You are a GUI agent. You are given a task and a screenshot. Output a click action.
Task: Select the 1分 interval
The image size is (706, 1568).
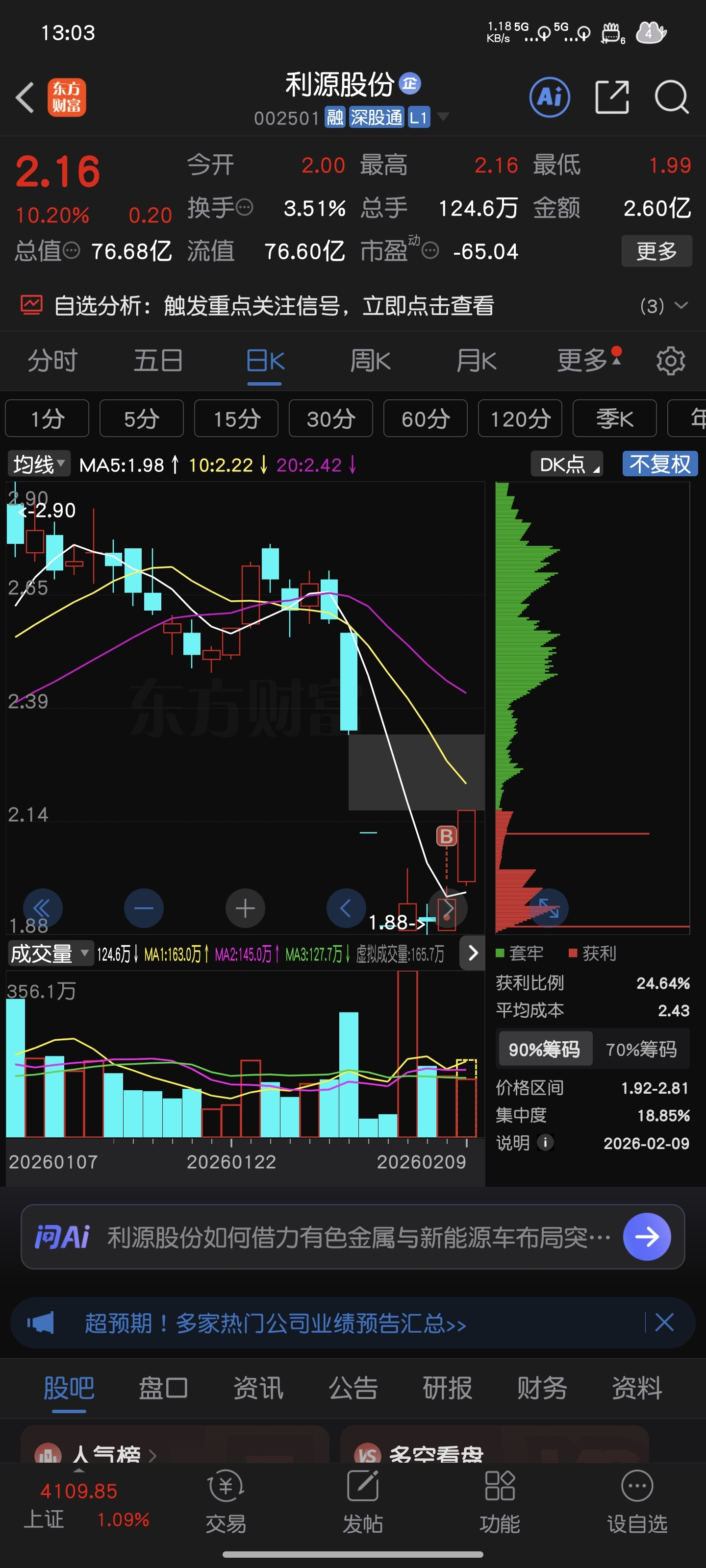(48, 418)
